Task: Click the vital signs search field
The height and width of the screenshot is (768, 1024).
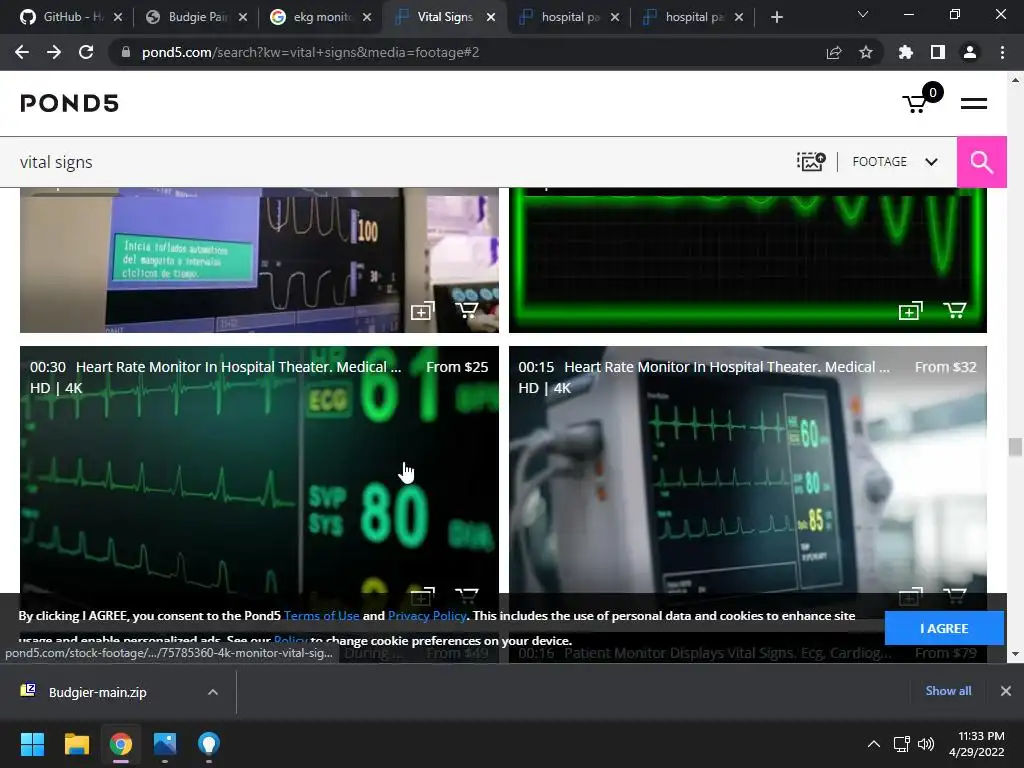Action: pos(392,162)
